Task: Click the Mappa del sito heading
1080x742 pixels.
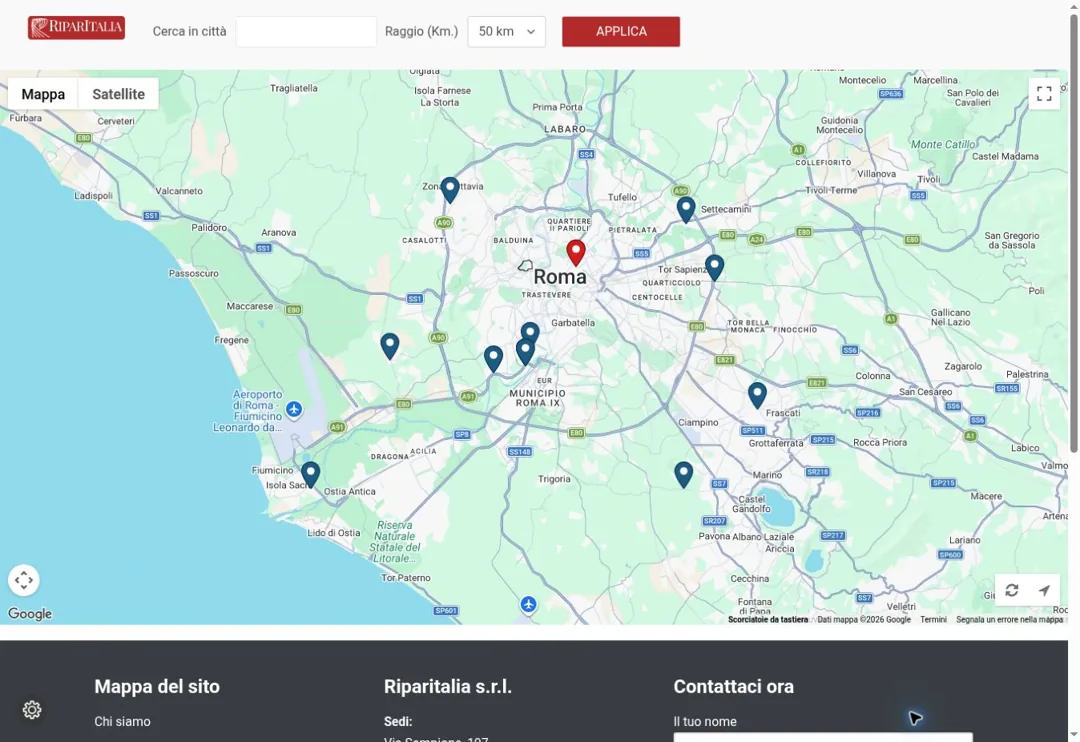Action: 157,686
